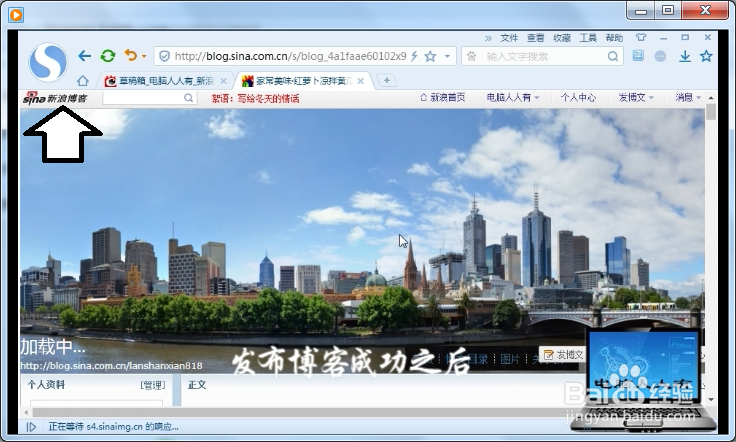Click the lightning speed-mode icon

pos(414,56)
